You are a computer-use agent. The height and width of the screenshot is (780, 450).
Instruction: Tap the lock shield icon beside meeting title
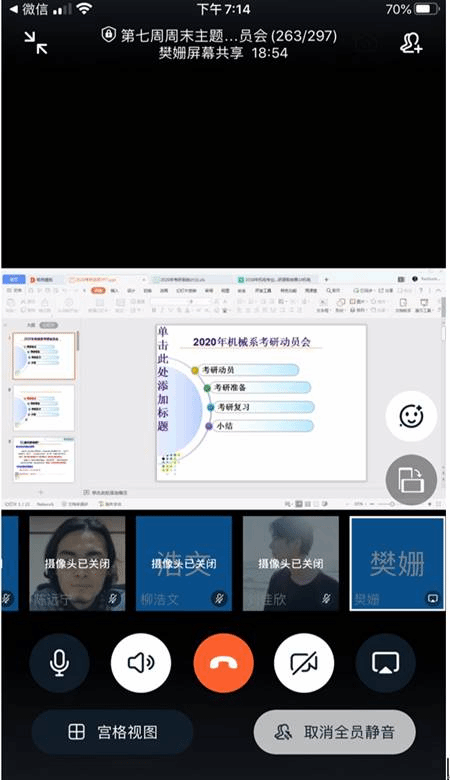(x=109, y=35)
